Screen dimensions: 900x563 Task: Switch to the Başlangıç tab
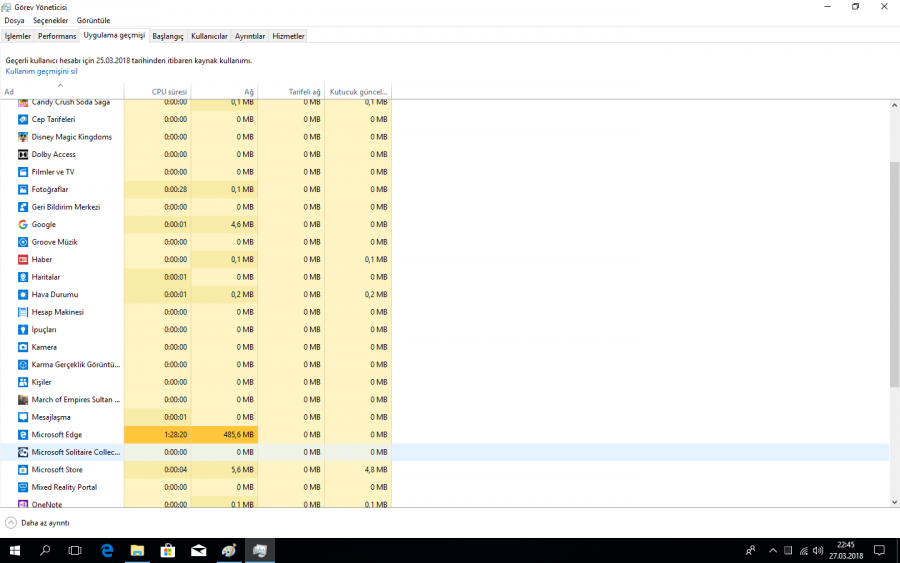point(168,36)
